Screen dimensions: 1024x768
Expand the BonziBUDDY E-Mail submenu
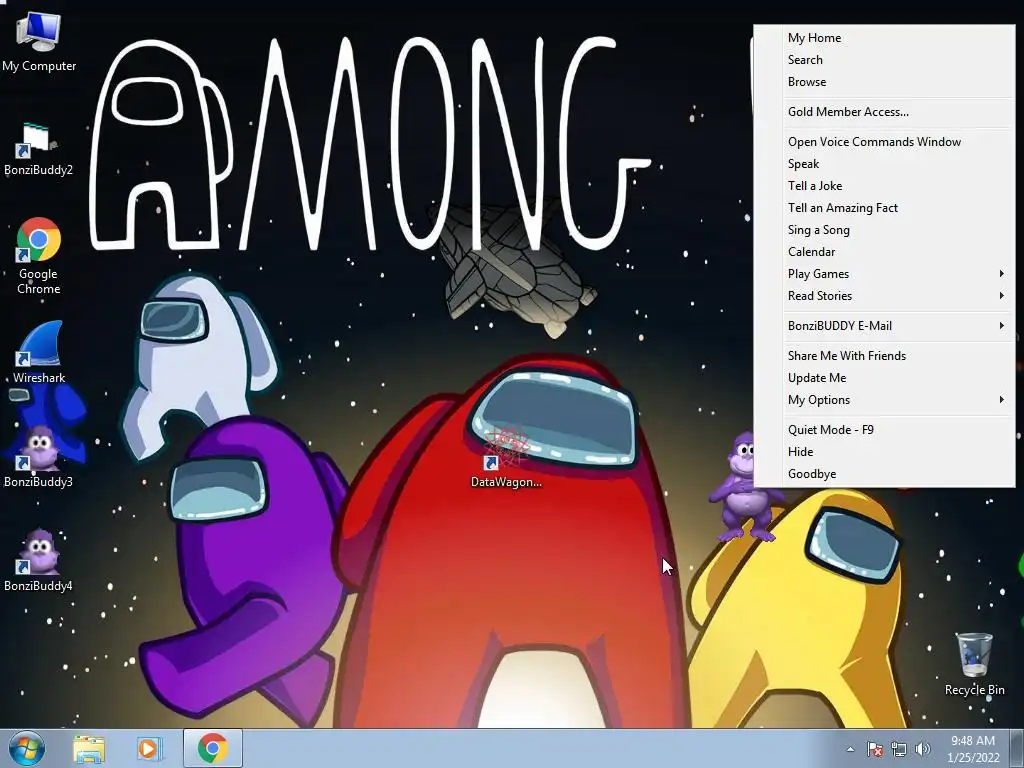884,326
